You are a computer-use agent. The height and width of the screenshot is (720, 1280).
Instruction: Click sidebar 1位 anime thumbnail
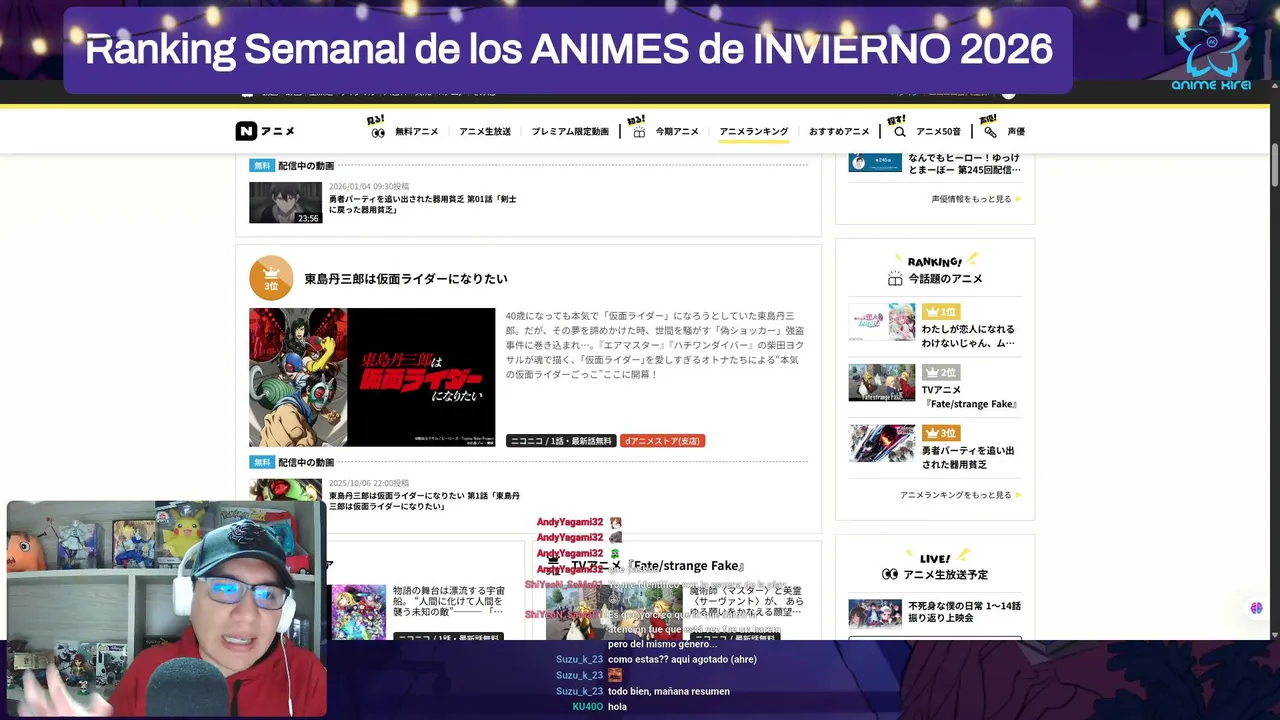(882, 322)
